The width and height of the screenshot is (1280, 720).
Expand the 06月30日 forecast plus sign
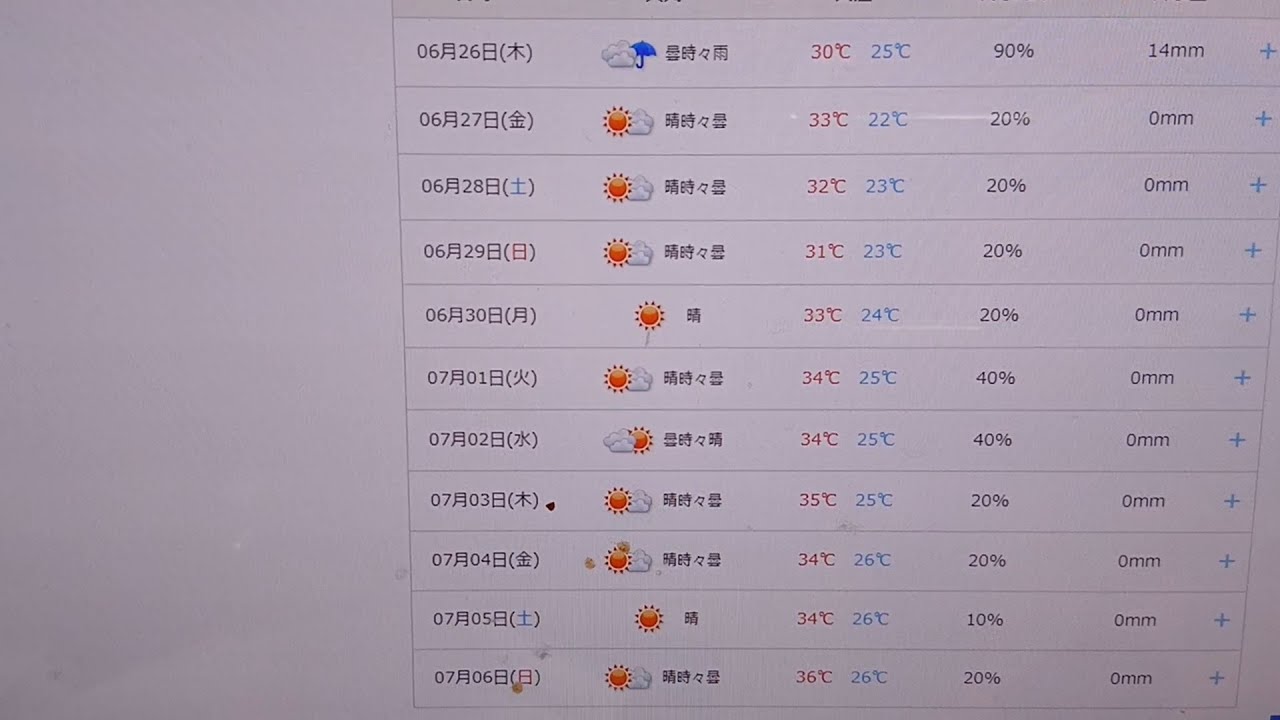pyautogui.click(x=1247, y=315)
